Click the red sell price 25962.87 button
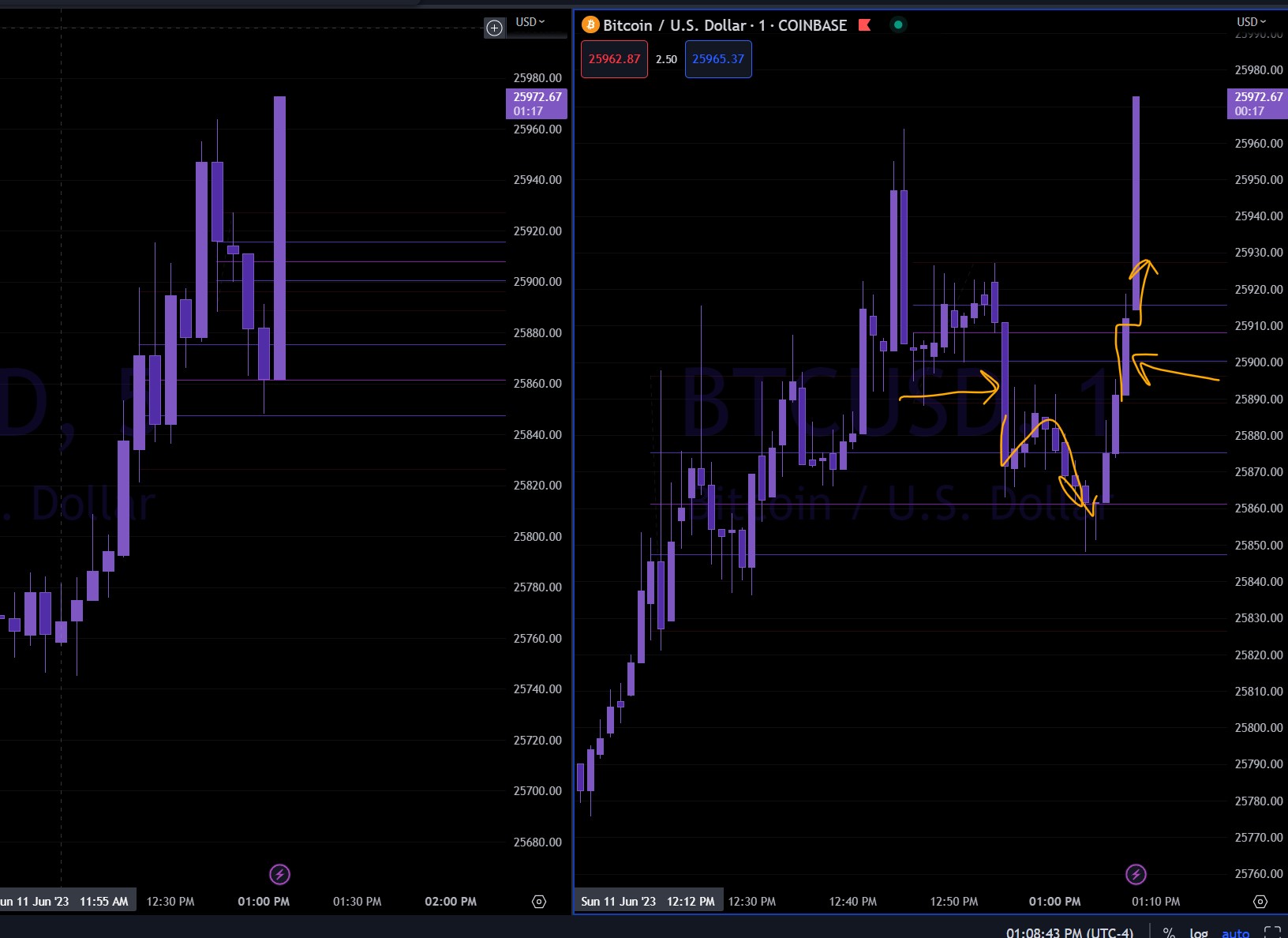Viewport: 1288px width, 938px height. pos(614,59)
